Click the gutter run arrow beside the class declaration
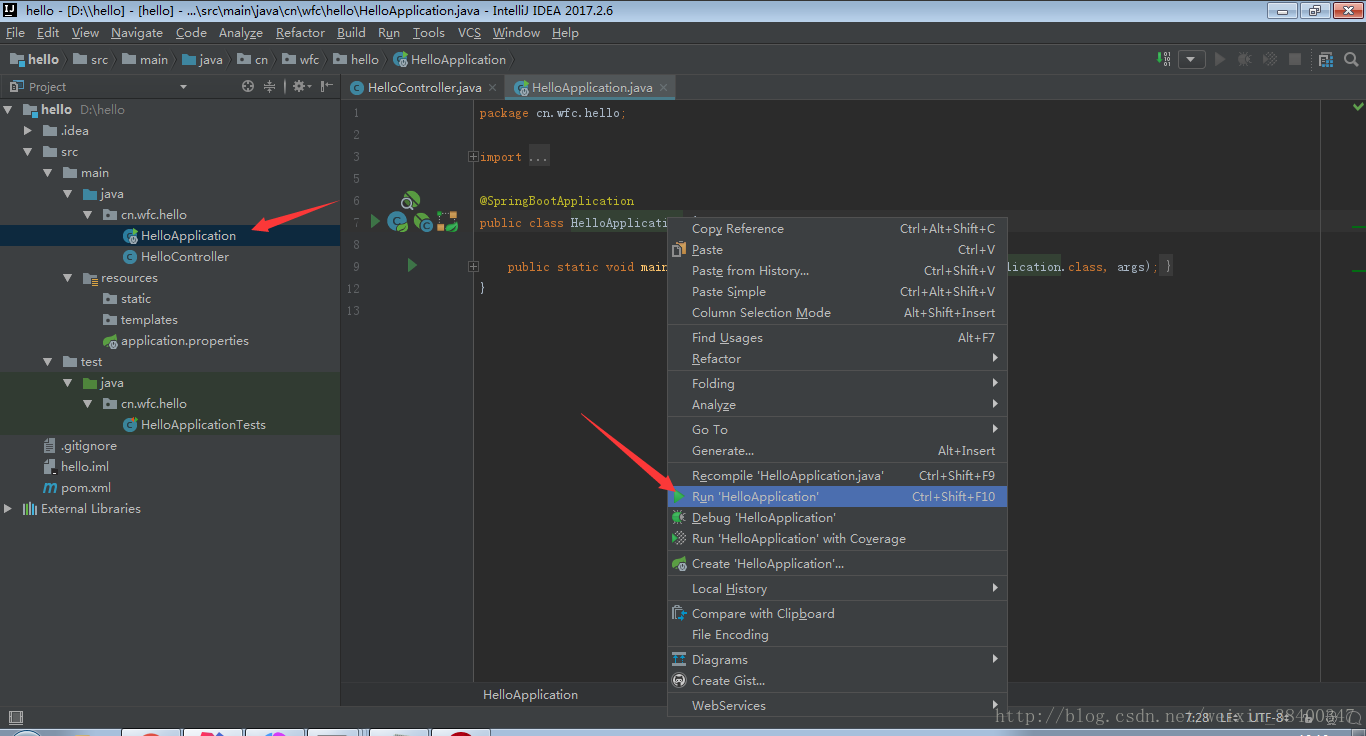1366x736 pixels. (x=376, y=221)
